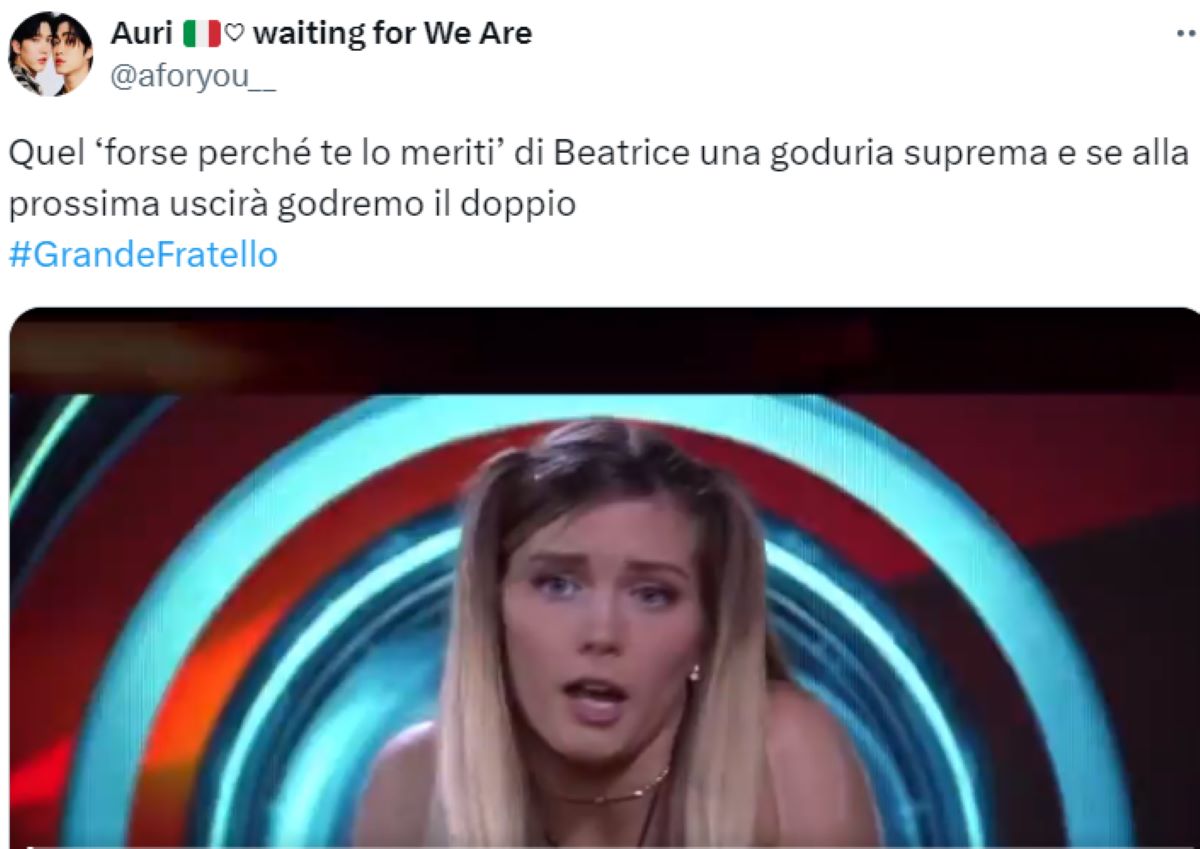The width and height of the screenshot is (1200, 849).
Task: Click the line 'prossima uscirà godremo il doppio'
Action: [292, 204]
